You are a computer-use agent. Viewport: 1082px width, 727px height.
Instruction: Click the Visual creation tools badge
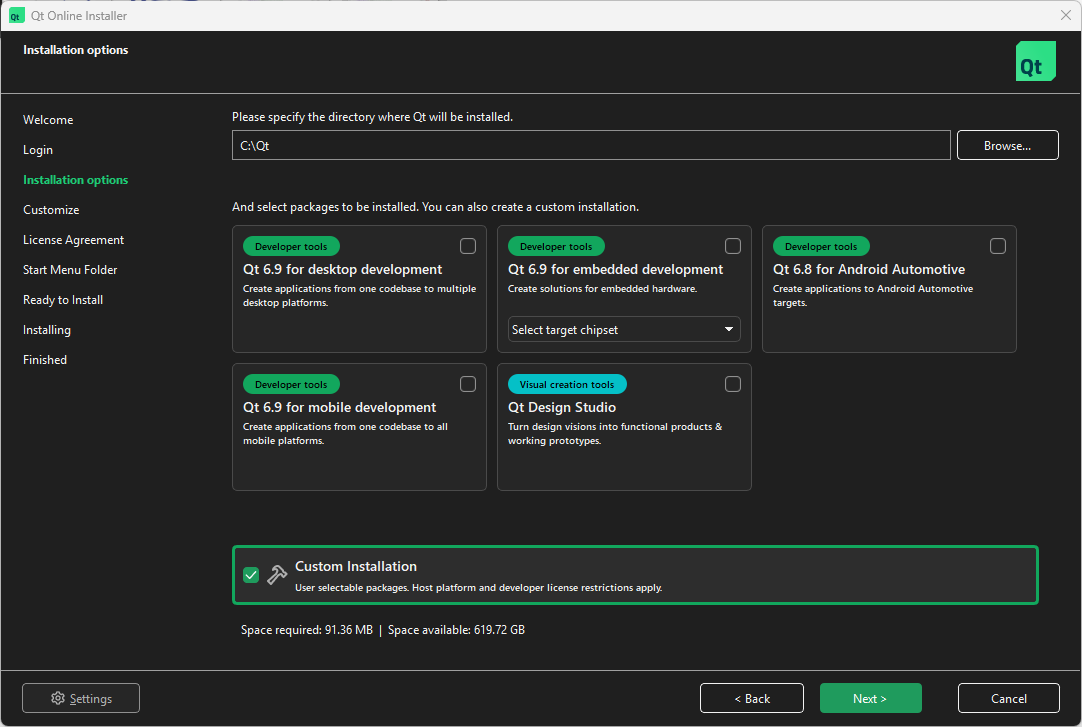[567, 384]
